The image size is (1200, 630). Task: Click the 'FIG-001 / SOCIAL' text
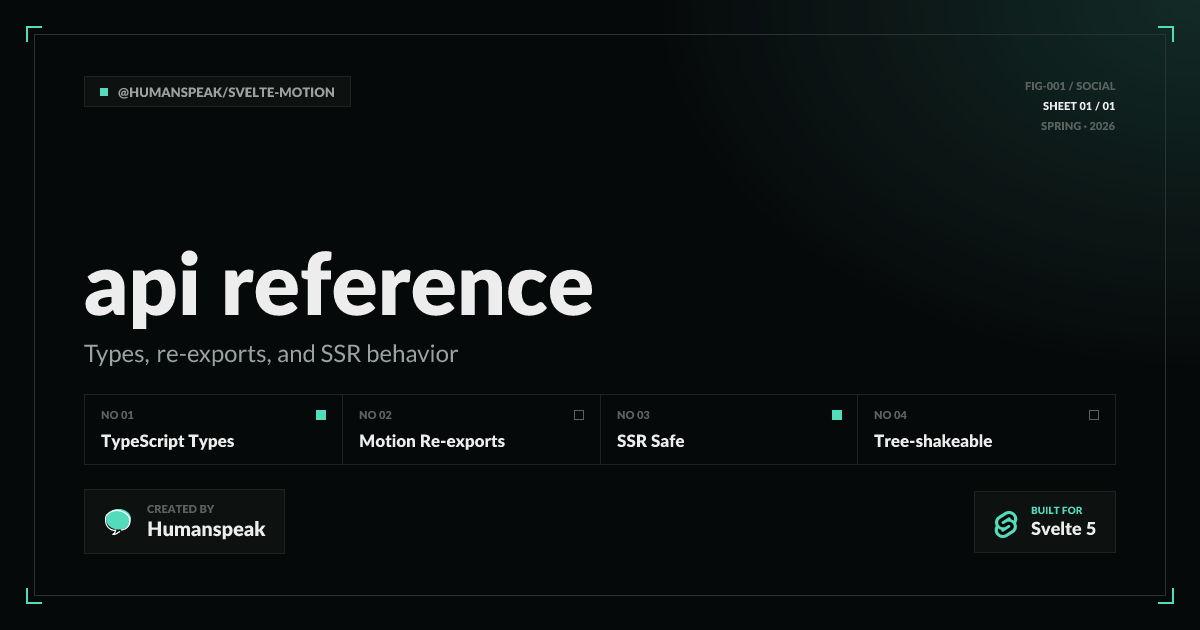point(1070,86)
